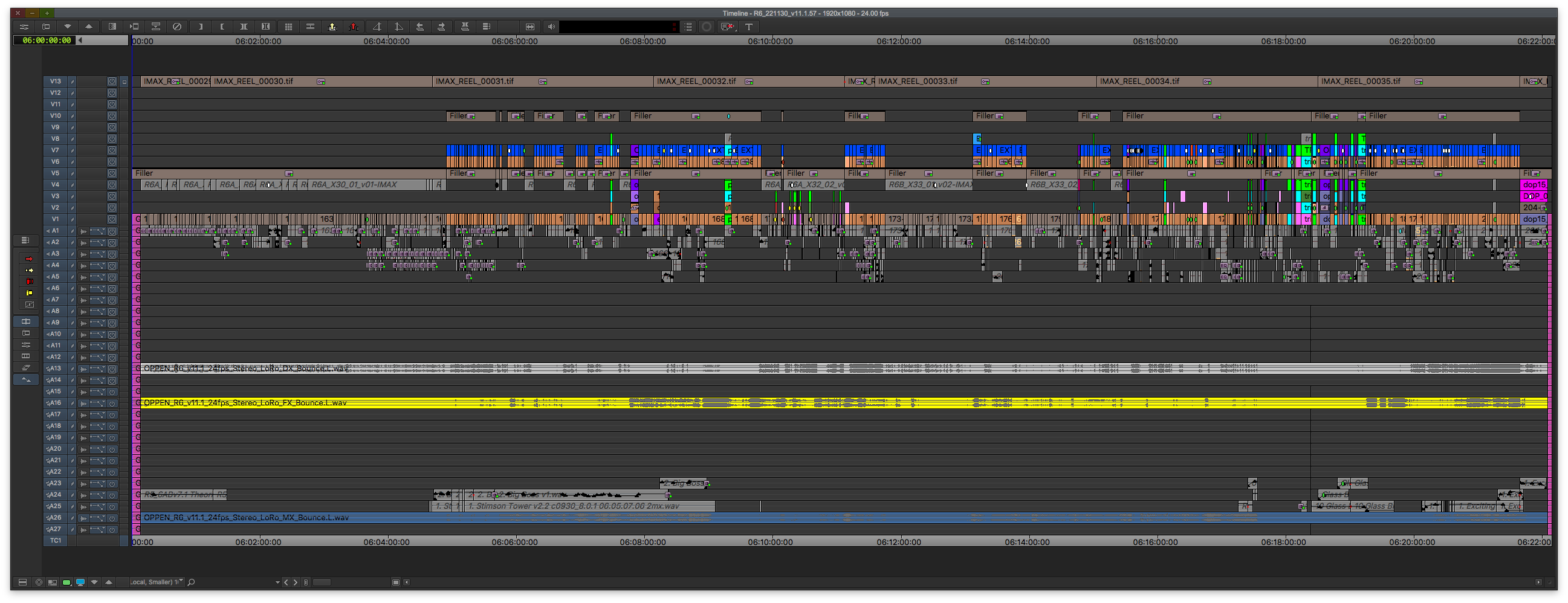Click the record circle icon in toolbar
Screen dimensions: 1568x603
pyautogui.click(x=707, y=27)
